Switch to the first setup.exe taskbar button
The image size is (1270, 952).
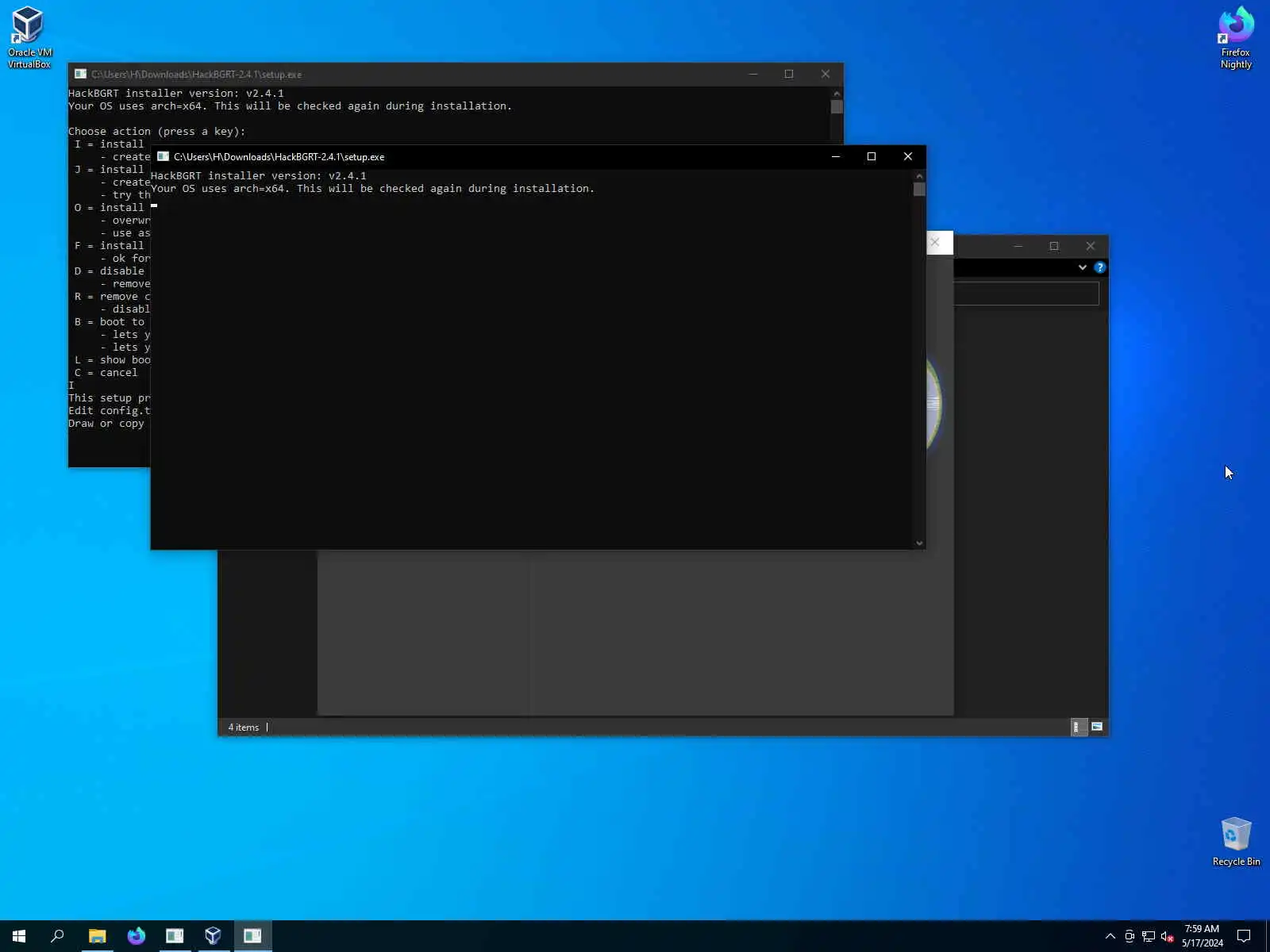175,936
